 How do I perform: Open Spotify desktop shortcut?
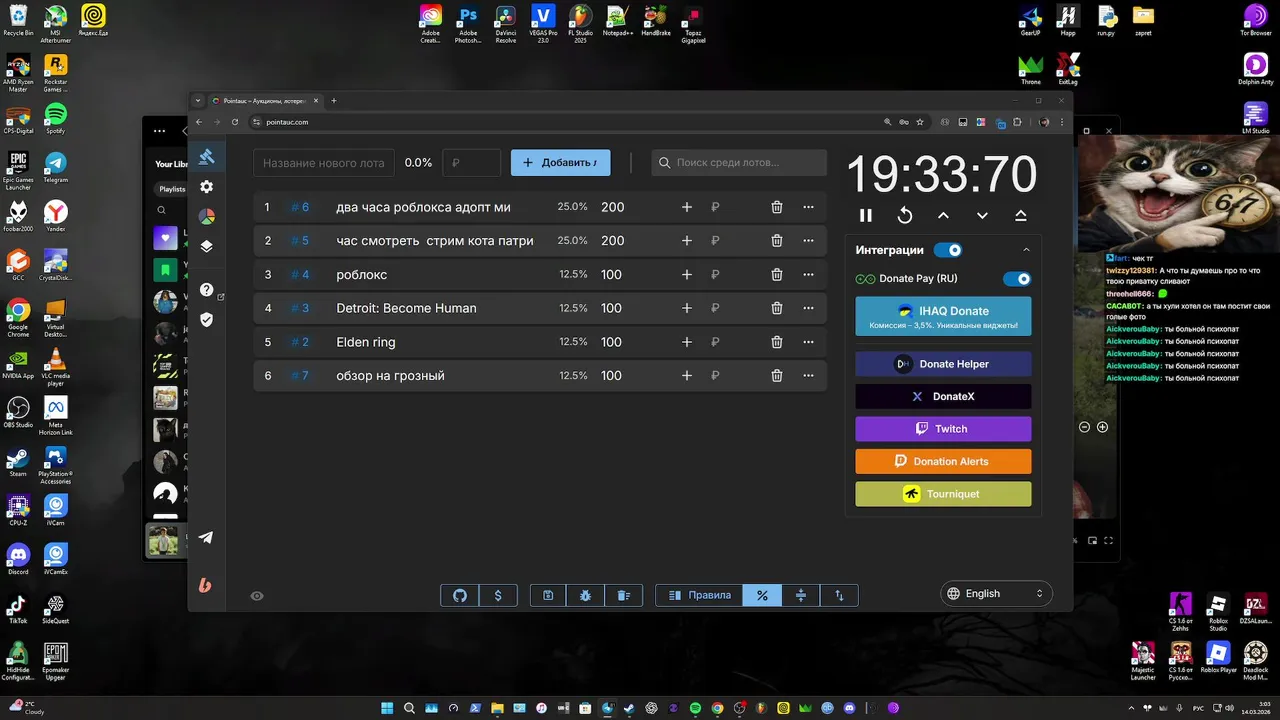tap(56, 118)
